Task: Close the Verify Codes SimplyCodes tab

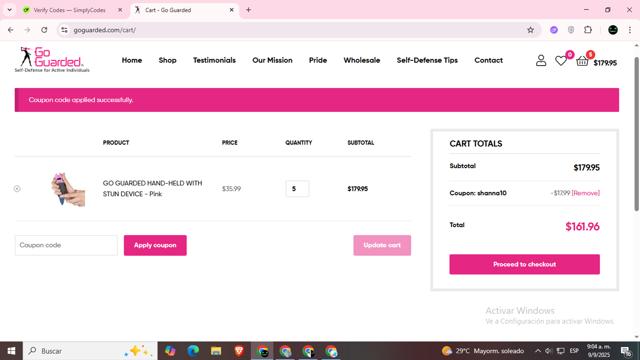Action: tap(120, 10)
